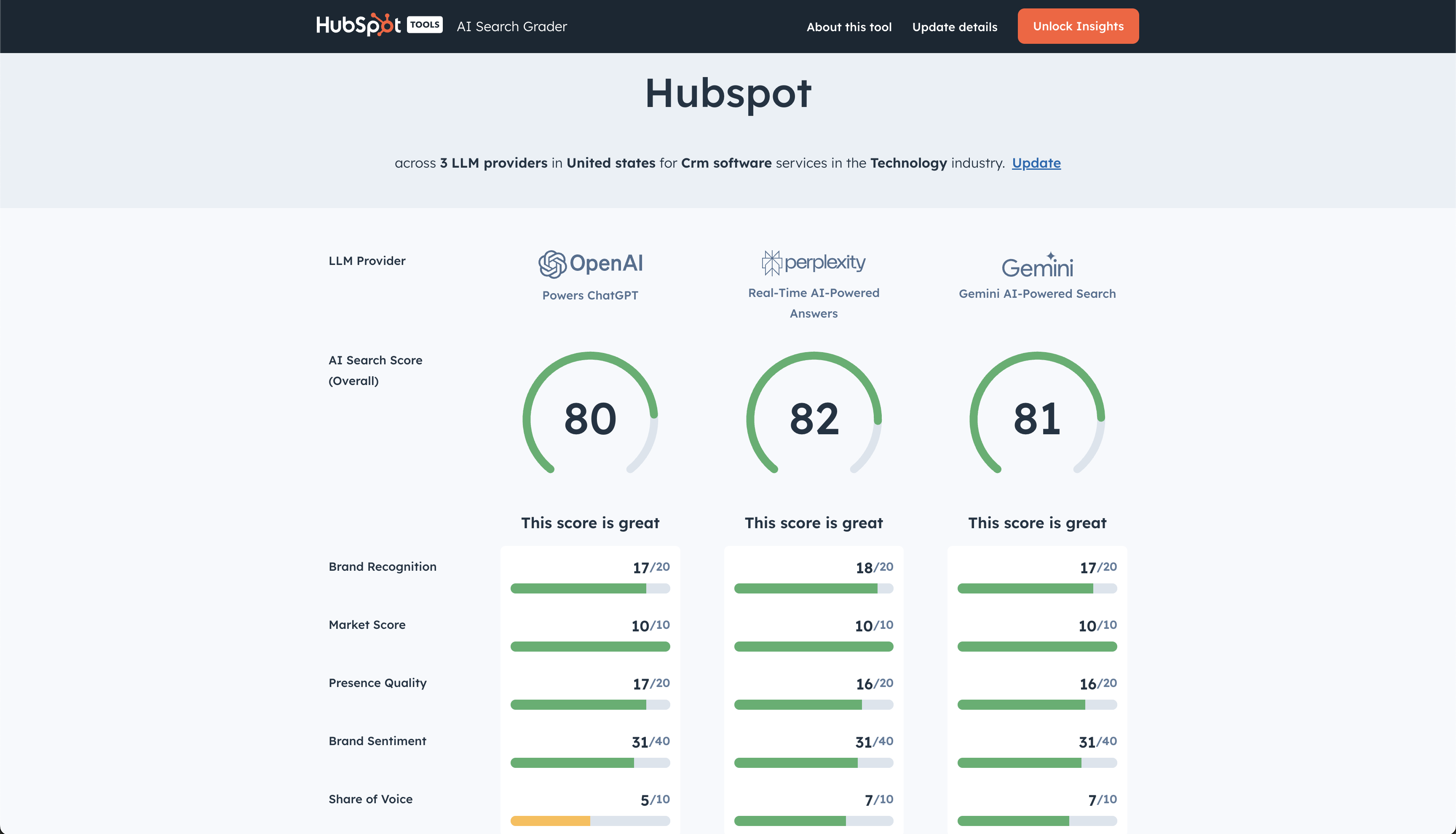The height and width of the screenshot is (834, 1456).
Task: Click Perplexity's 'This score is great' text
Action: [814, 524]
